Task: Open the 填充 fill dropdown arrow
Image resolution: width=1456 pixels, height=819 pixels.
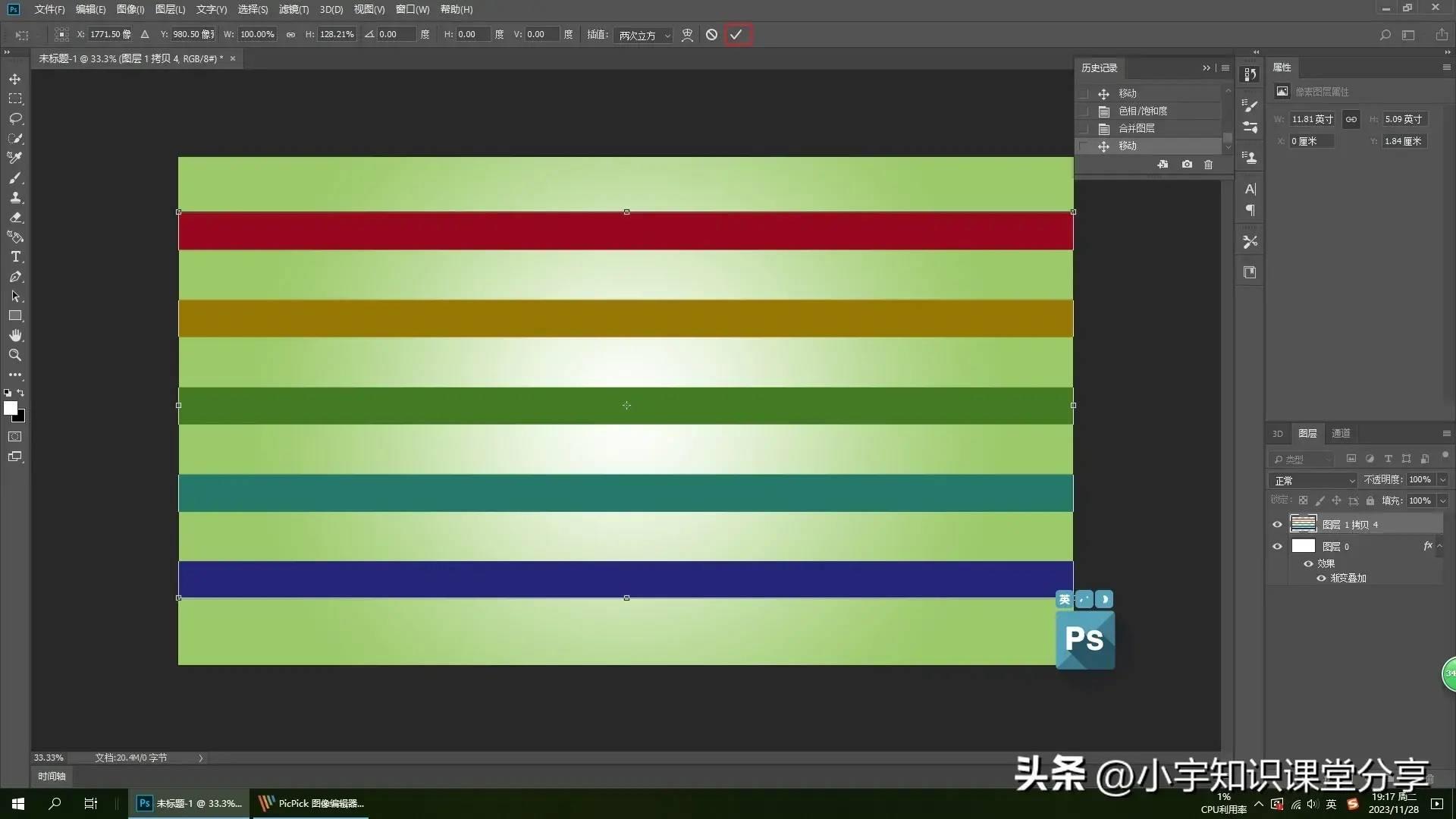Action: point(1442,501)
